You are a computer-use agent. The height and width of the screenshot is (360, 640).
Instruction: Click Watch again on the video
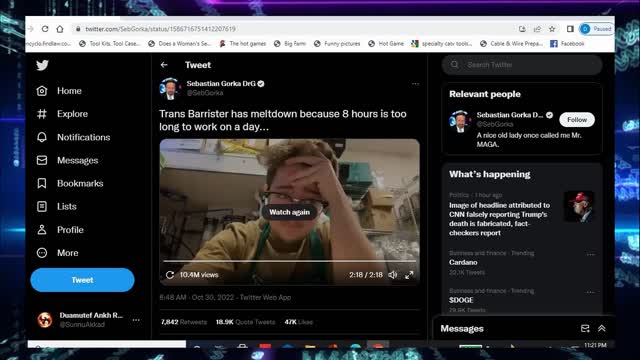[289, 212]
